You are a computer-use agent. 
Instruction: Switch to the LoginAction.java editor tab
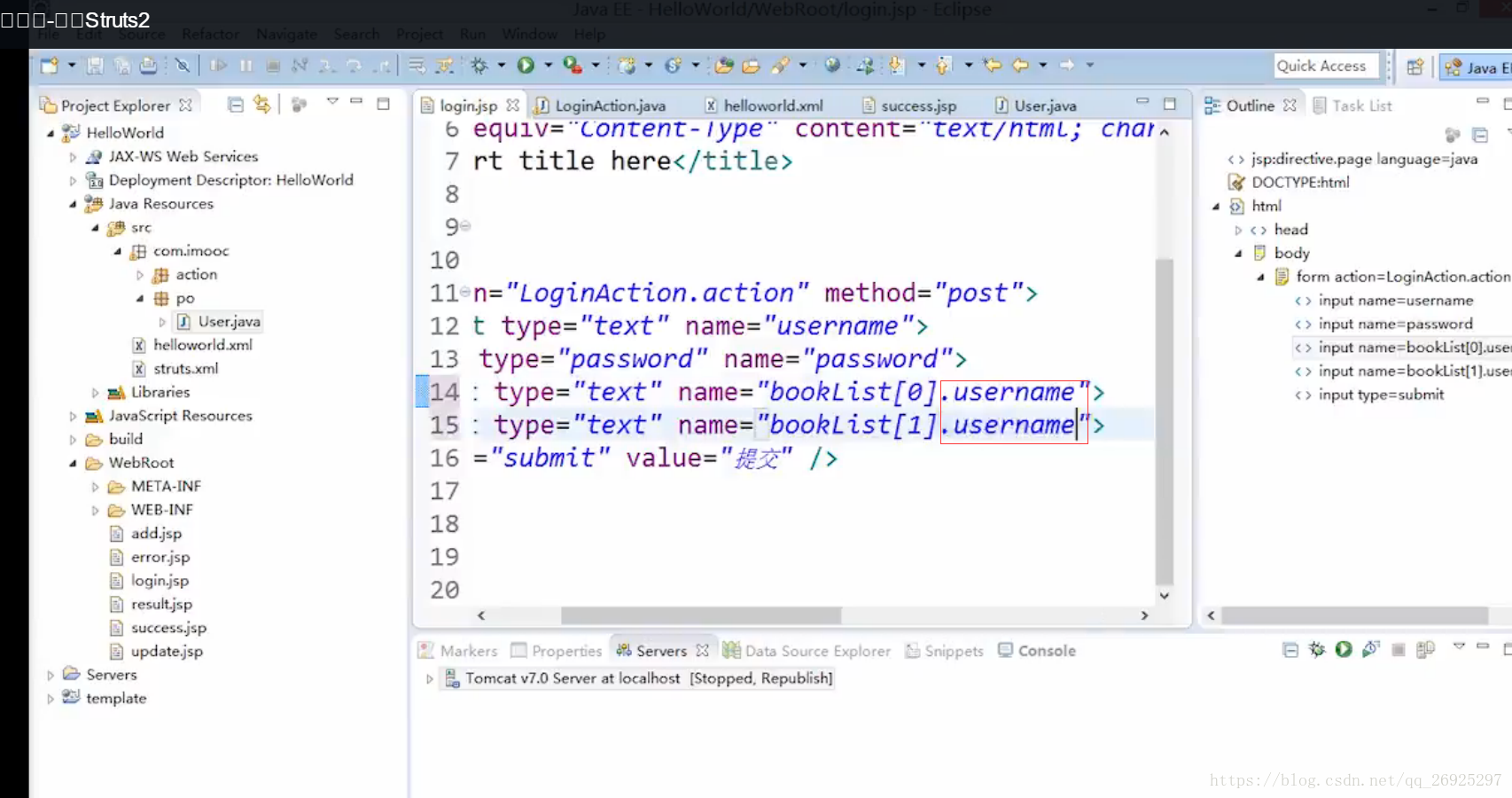point(600,106)
